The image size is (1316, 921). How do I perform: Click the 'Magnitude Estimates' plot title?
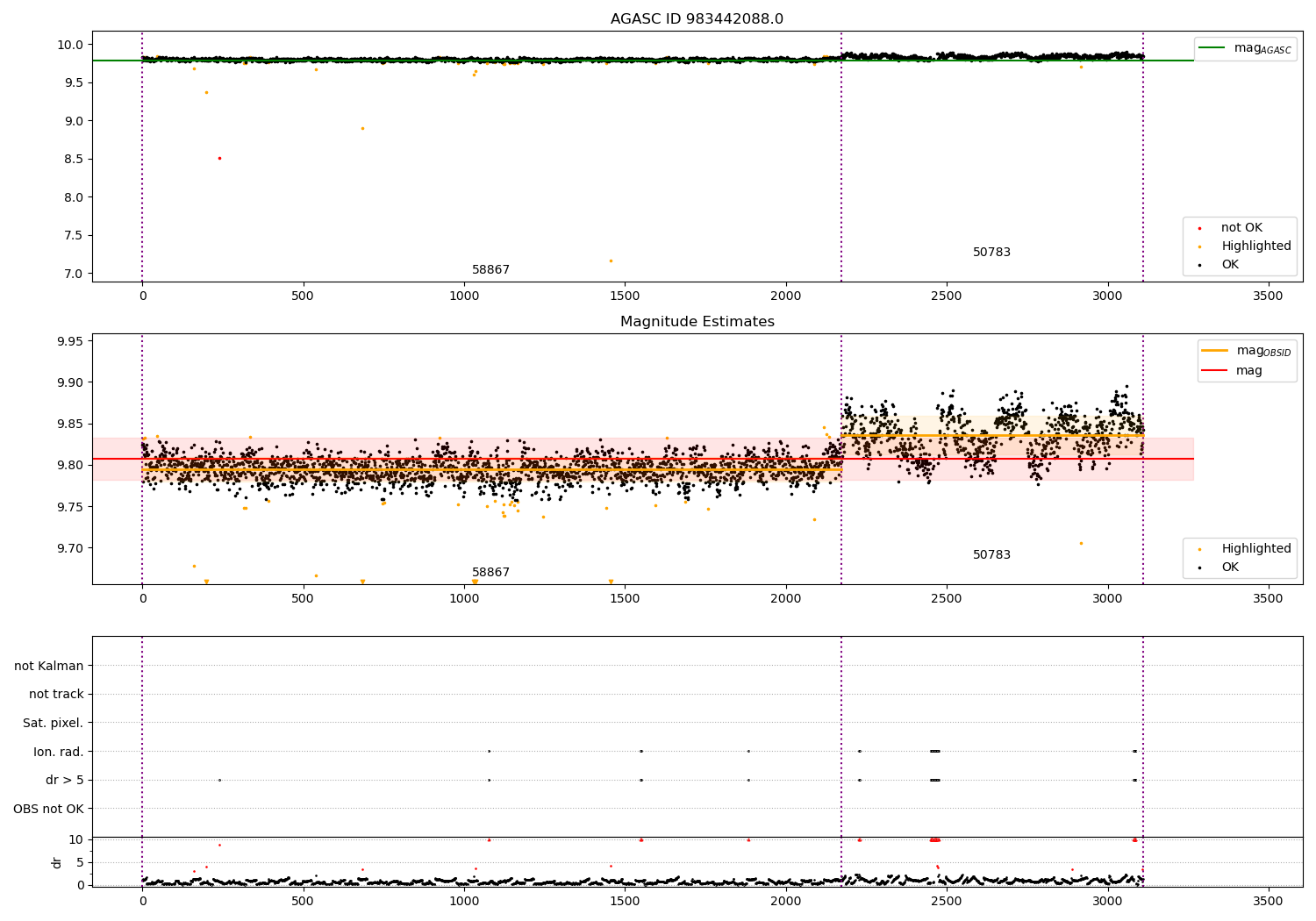pos(697,322)
